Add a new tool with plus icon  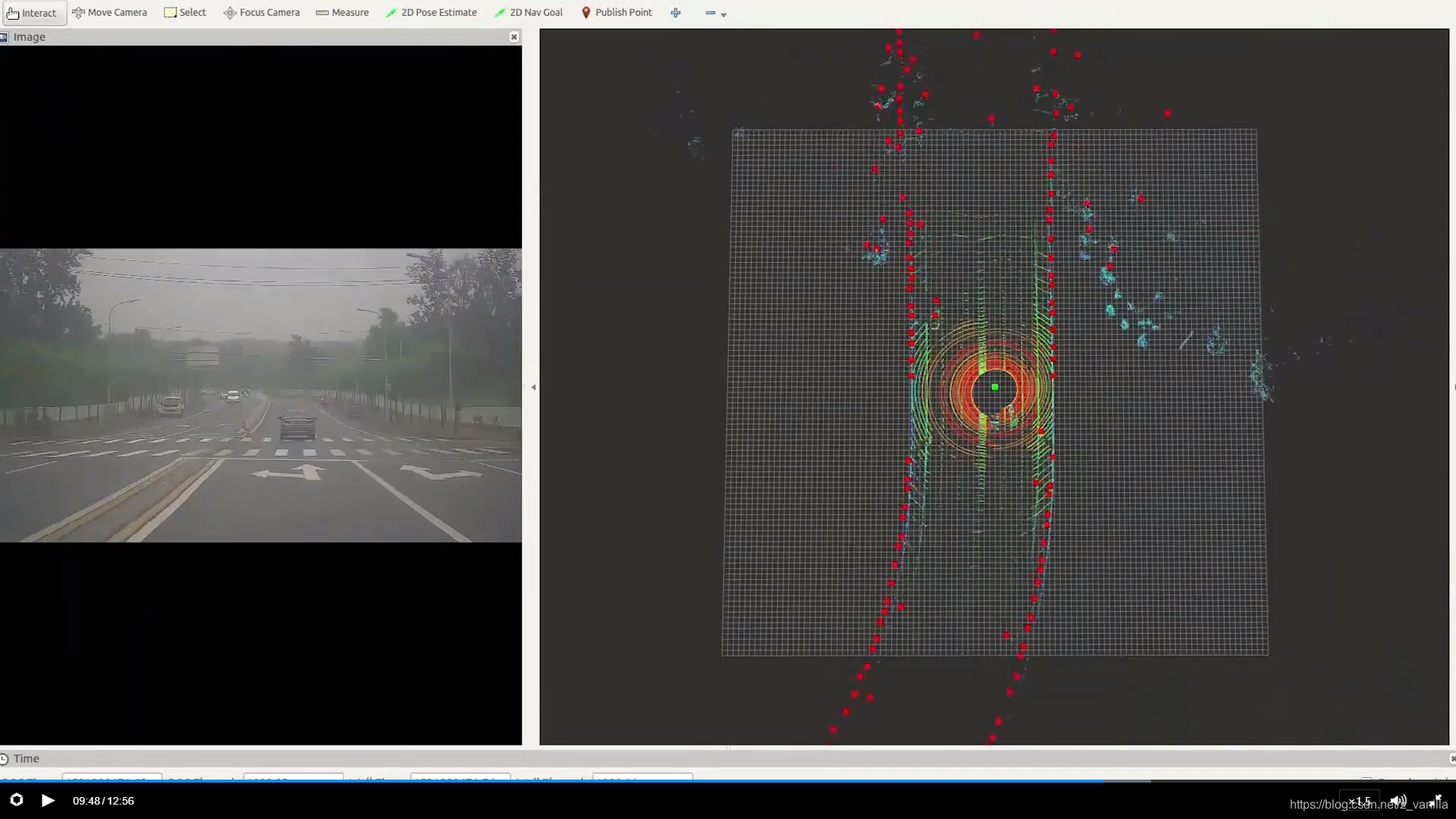click(676, 13)
